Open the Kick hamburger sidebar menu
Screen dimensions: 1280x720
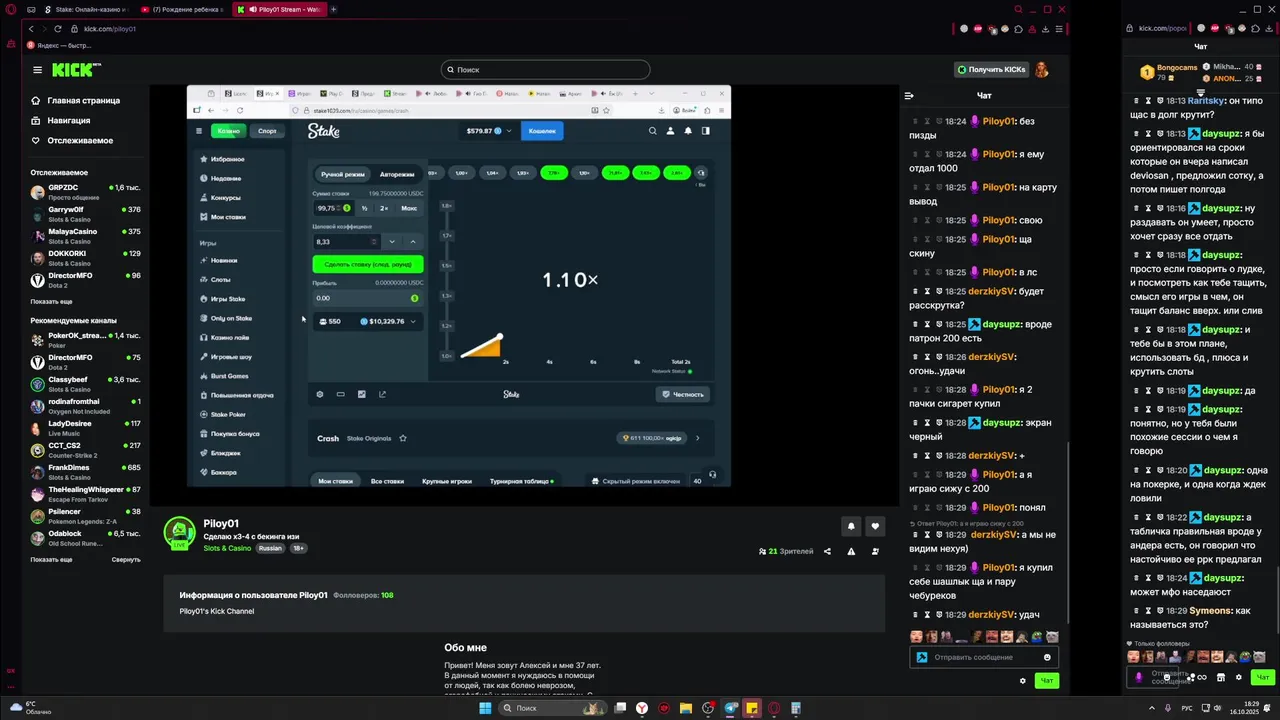tap(37, 70)
